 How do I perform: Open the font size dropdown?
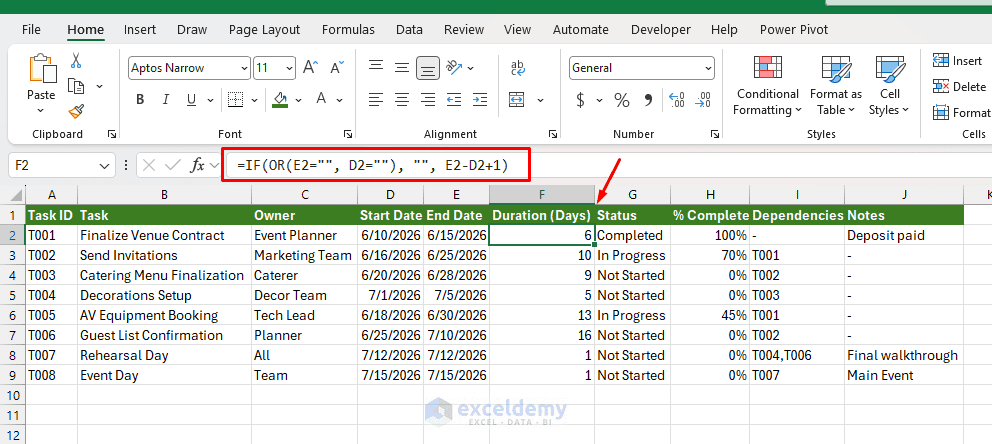290,68
